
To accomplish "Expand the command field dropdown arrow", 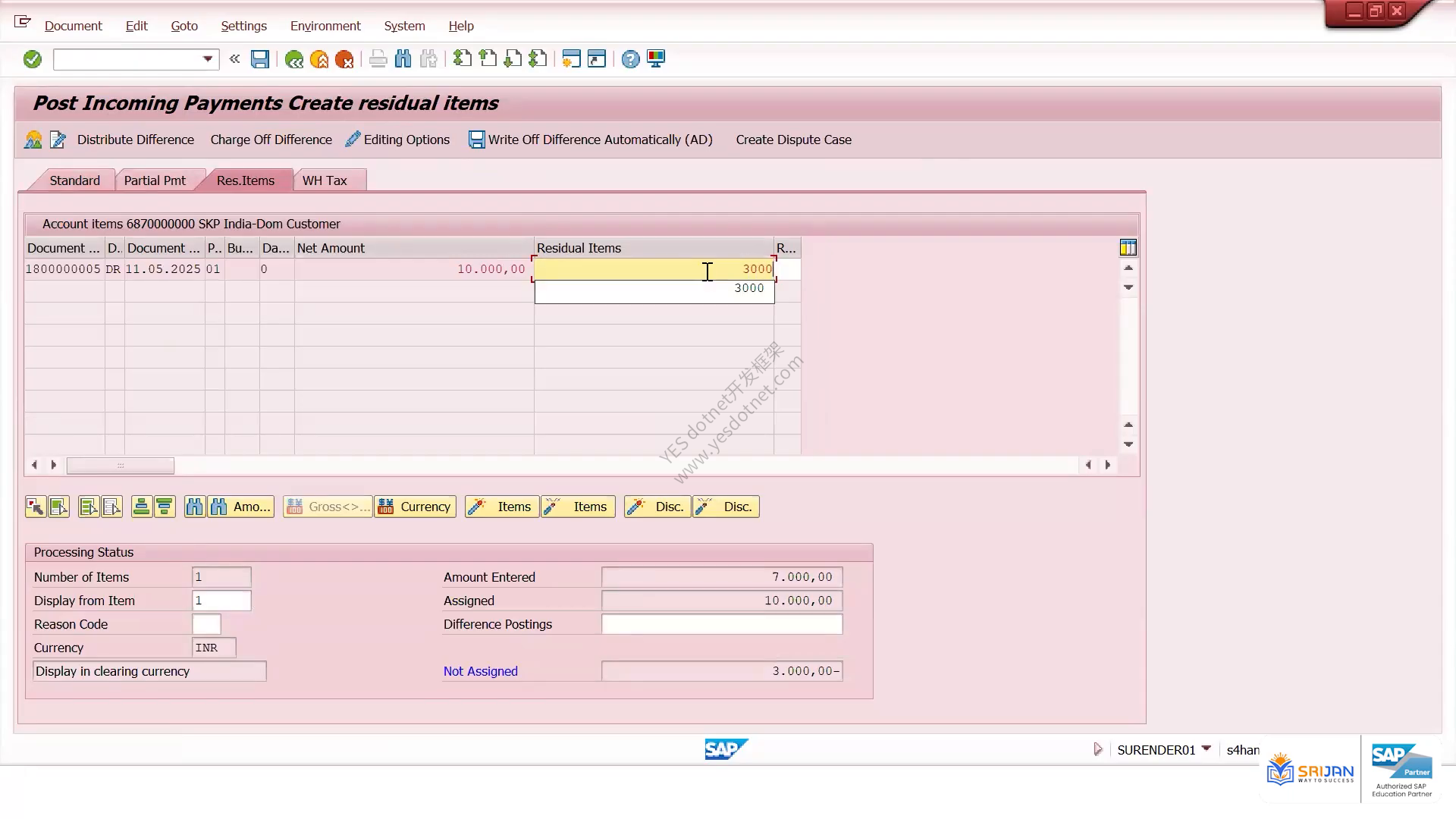I will tap(208, 59).
